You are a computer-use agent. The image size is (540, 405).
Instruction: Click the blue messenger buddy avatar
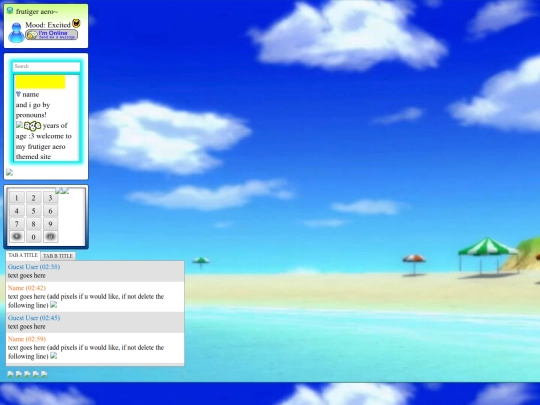tap(16, 33)
